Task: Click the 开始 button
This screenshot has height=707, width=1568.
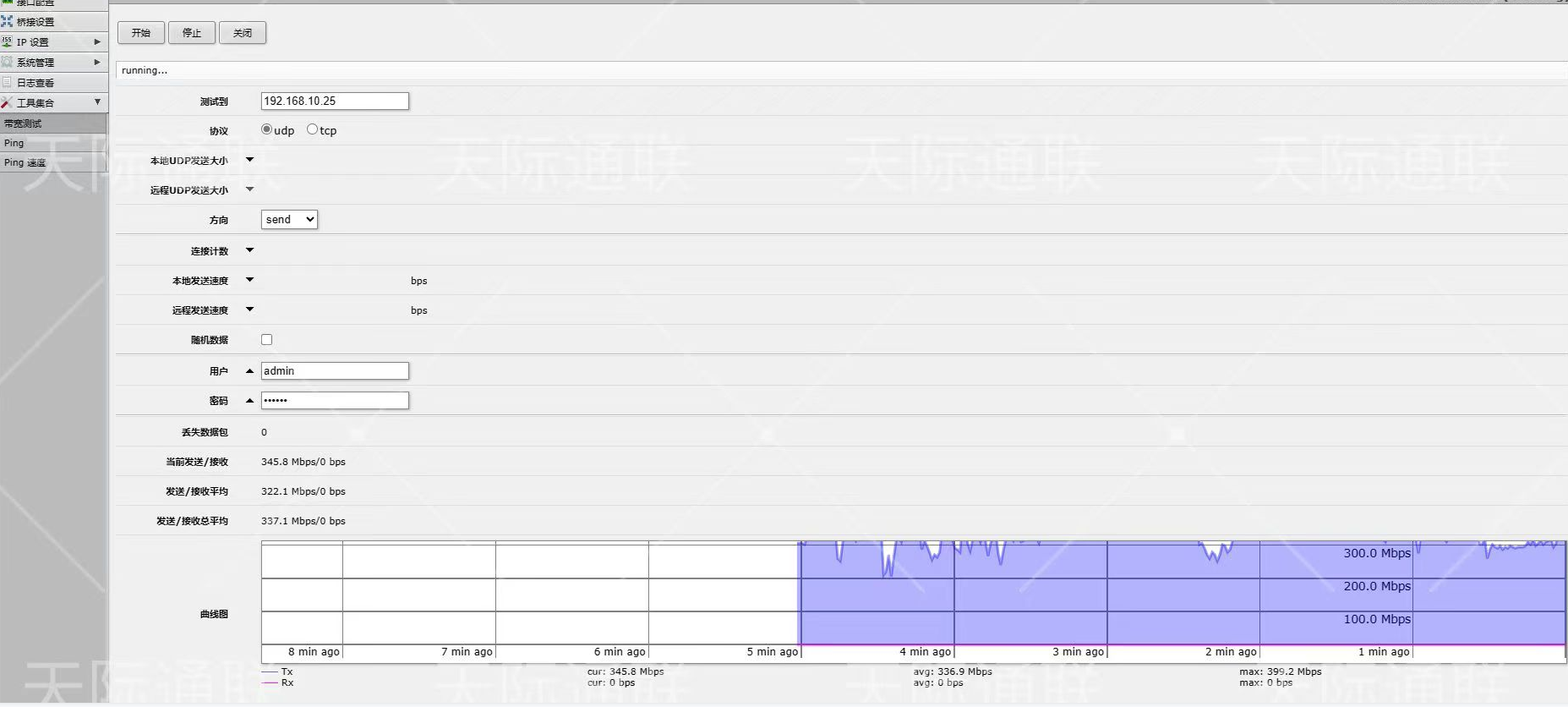Action: click(141, 33)
